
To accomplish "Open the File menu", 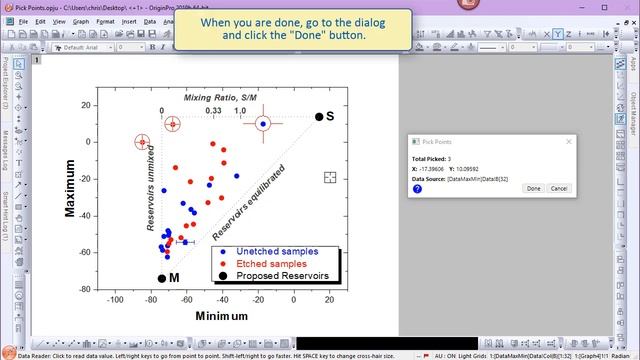I will tap(23, 22).
